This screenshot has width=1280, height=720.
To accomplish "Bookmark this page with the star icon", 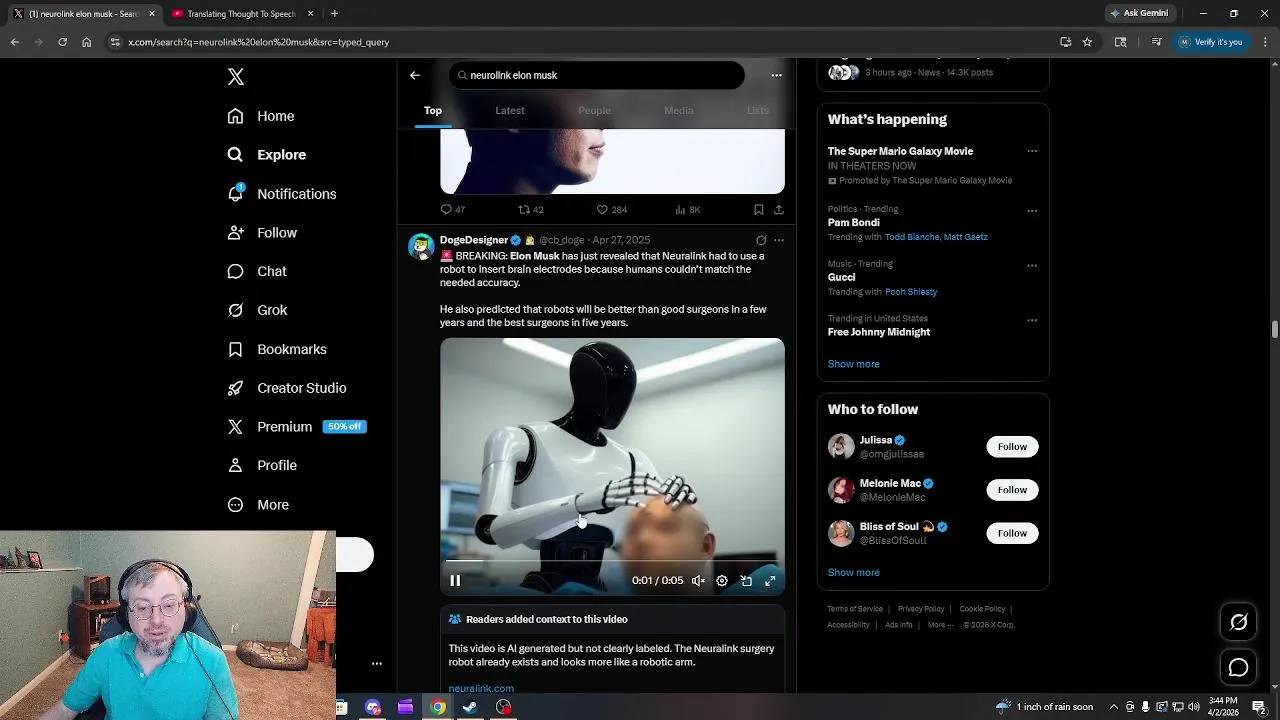I will click(1087, 42).
